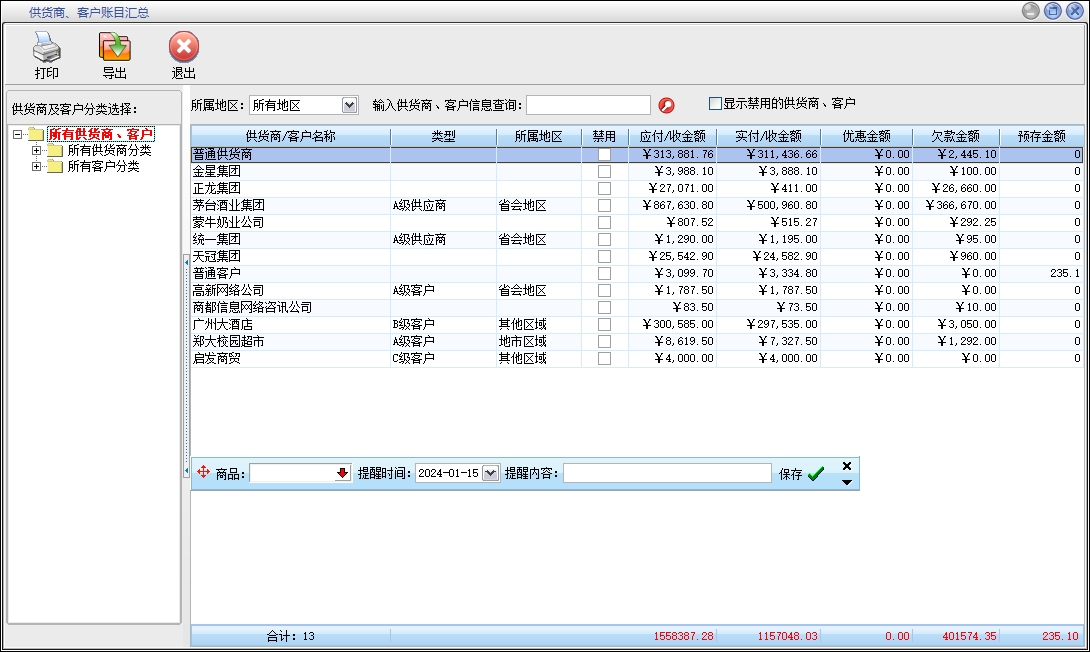Viewport: 1090px width, 652px height.
Task: Open the 提醒时间 date dropdown
Action: pos(490,474)
